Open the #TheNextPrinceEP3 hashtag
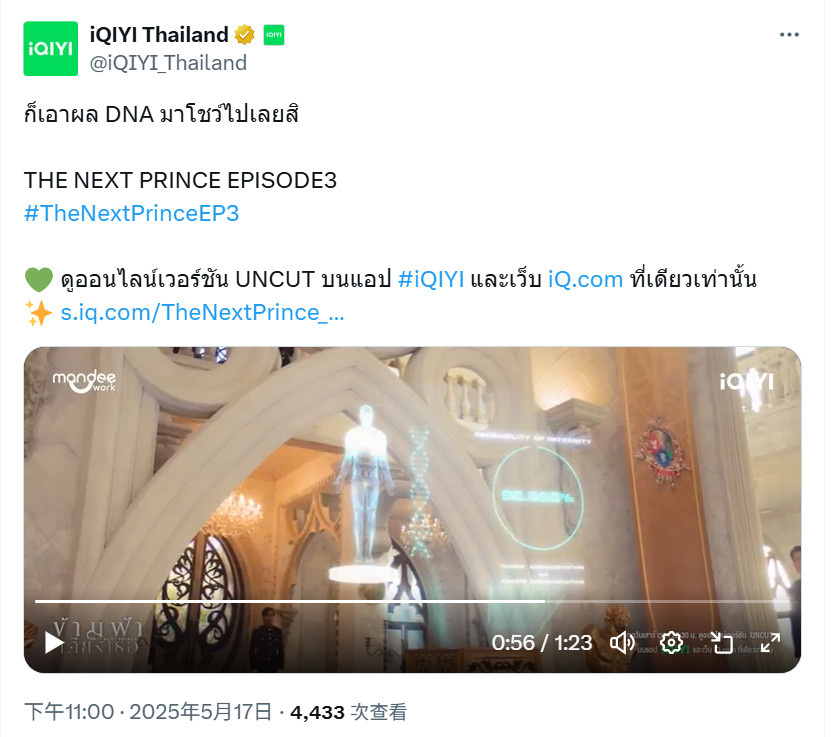 point(131,213)
